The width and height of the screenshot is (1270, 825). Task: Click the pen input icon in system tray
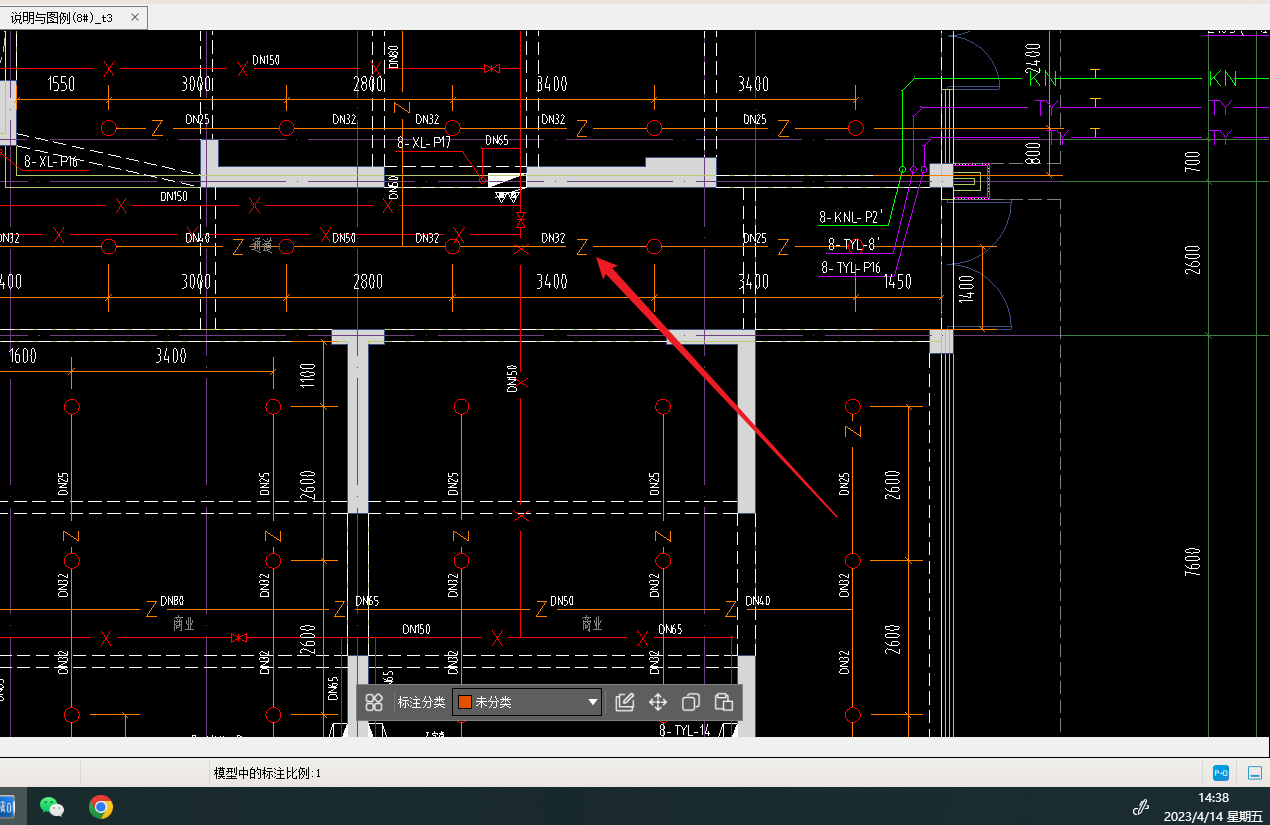(1139, 807)
